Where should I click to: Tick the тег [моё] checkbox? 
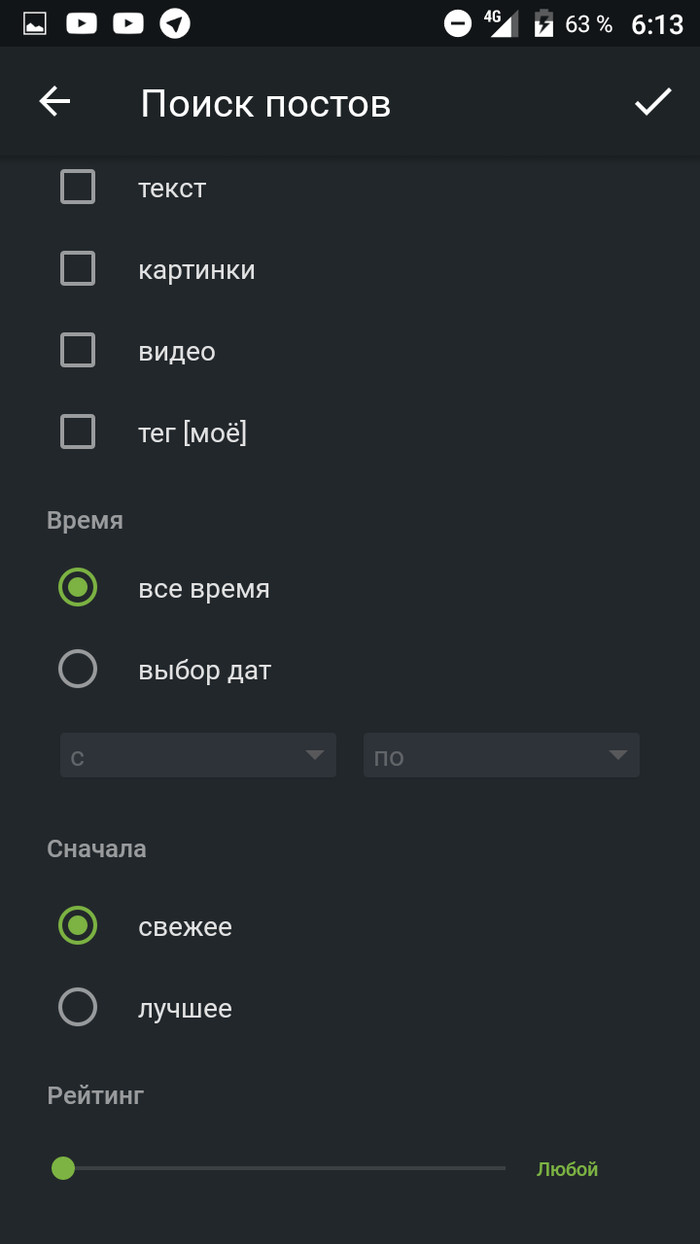click(78, 432)
